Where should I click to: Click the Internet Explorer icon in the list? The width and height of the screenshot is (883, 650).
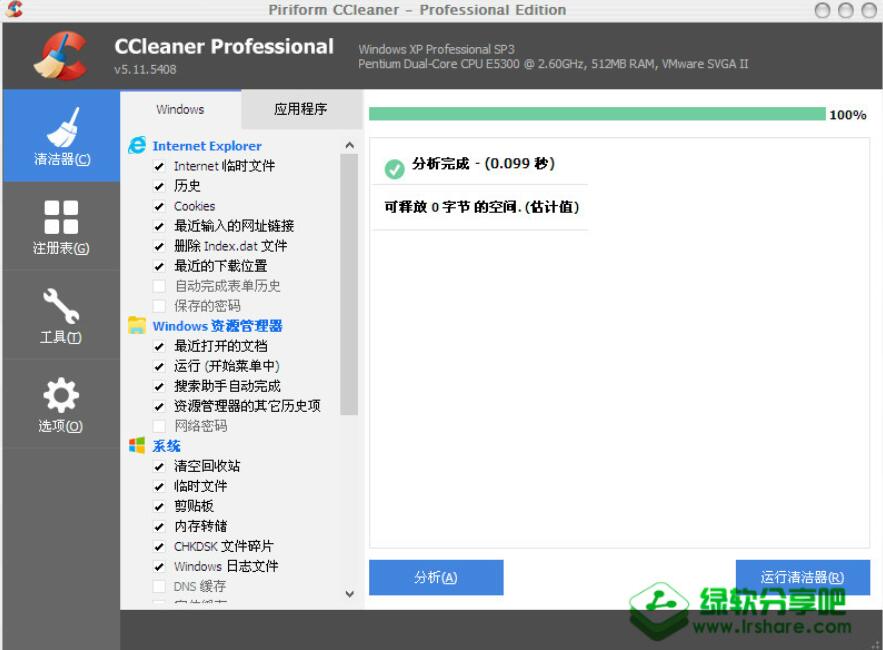137,145
